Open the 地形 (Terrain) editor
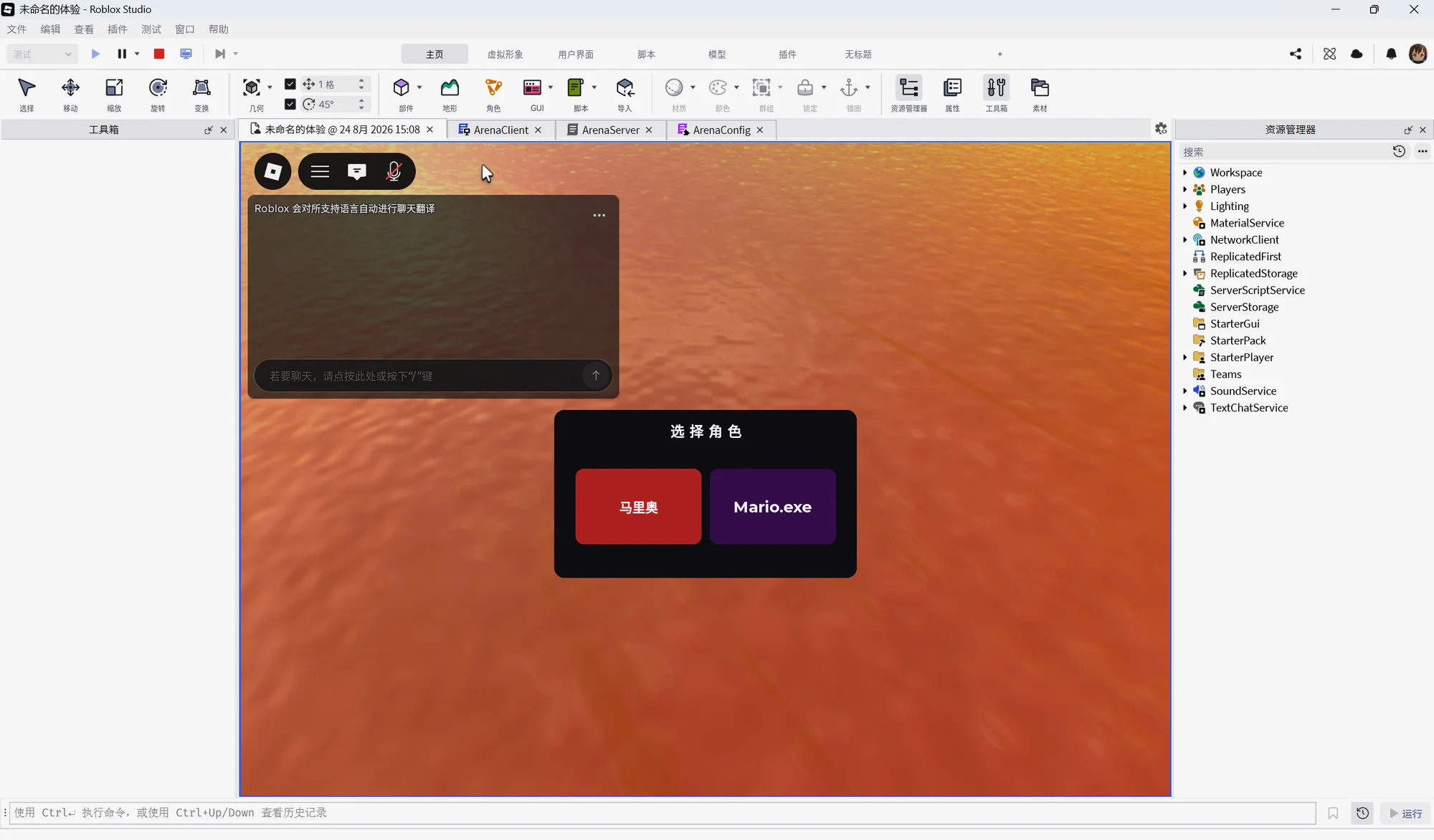The image size is (1434, 840). (450, 94)
